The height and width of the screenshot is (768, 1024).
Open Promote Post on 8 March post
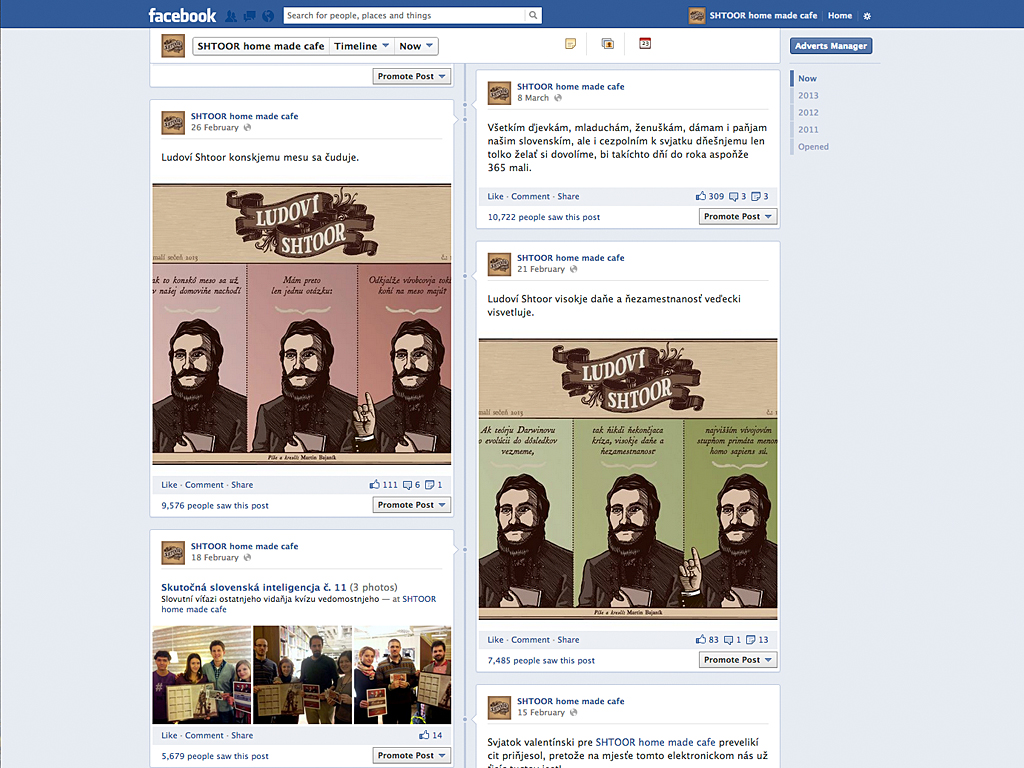point(738,216)
